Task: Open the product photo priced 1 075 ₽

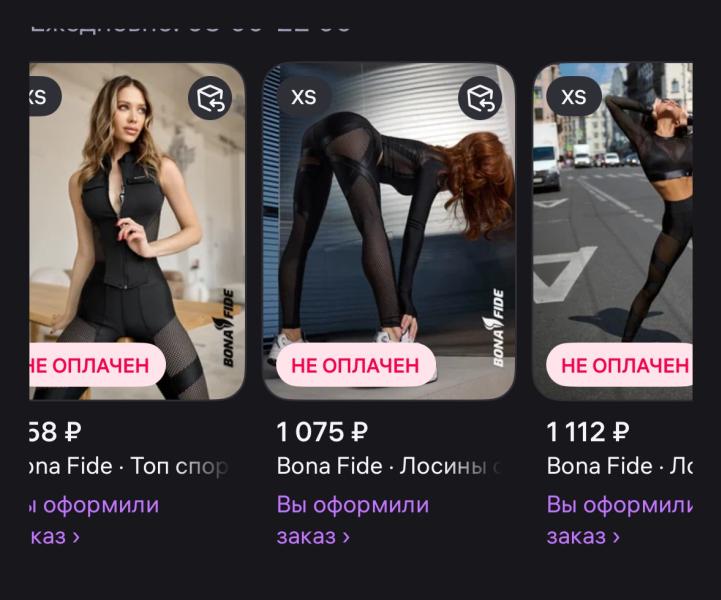Action: (388, 220)
